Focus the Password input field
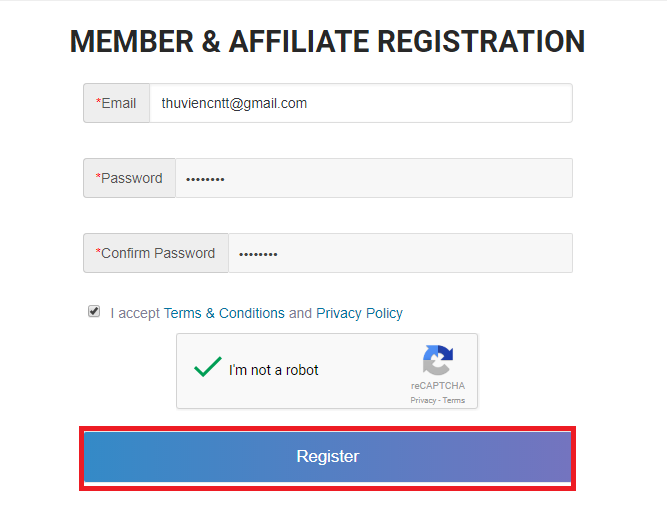 pyautogui.click(x=374, y=178)
